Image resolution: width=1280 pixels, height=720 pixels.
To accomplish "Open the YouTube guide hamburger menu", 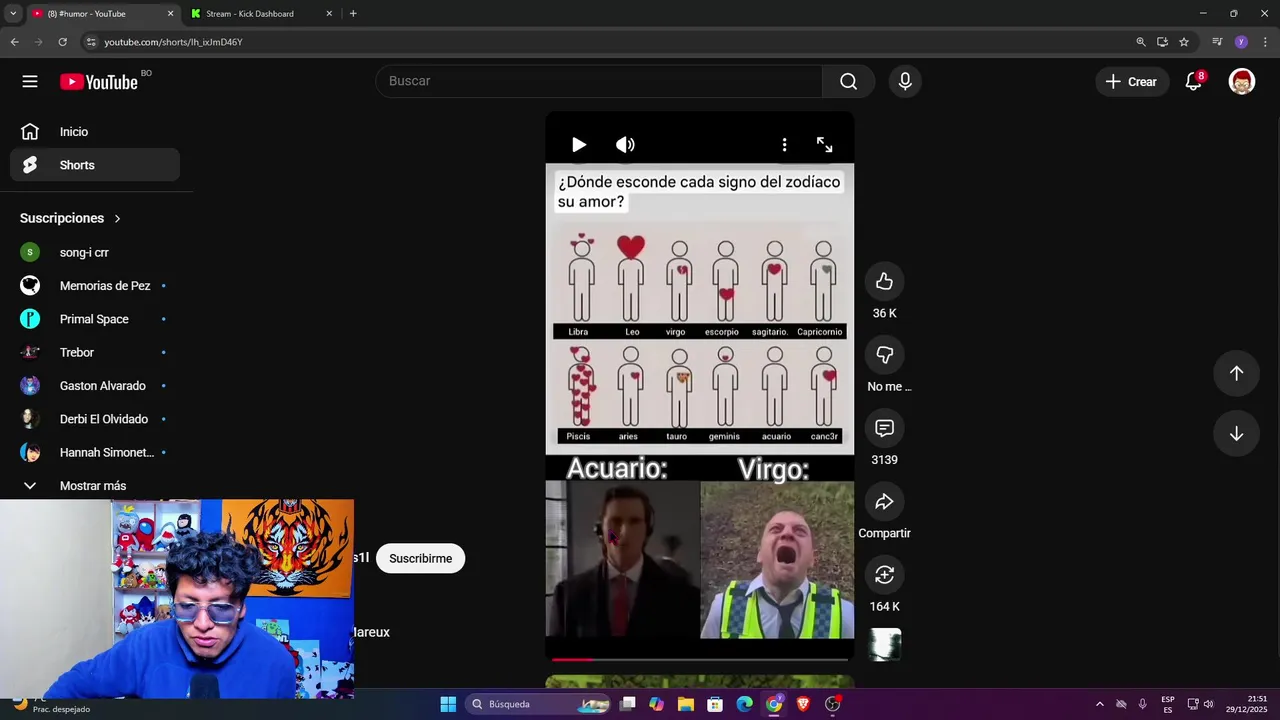I will (x=30, y=82).
